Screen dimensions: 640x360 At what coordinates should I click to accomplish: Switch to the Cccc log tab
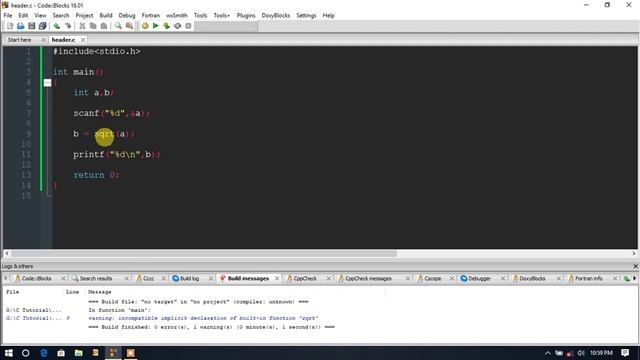point(148,278)
